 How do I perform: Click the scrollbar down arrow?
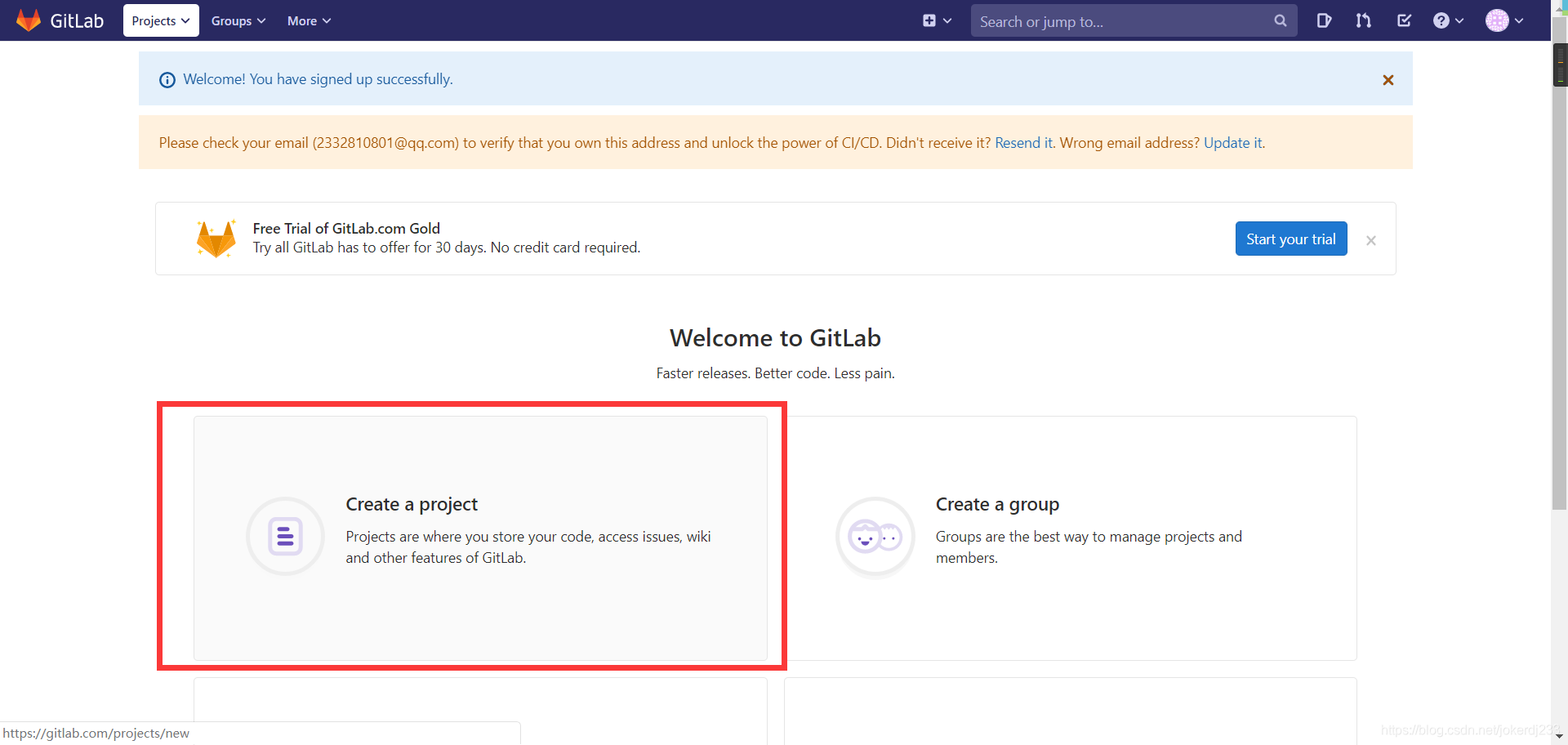coord(1560,735)
